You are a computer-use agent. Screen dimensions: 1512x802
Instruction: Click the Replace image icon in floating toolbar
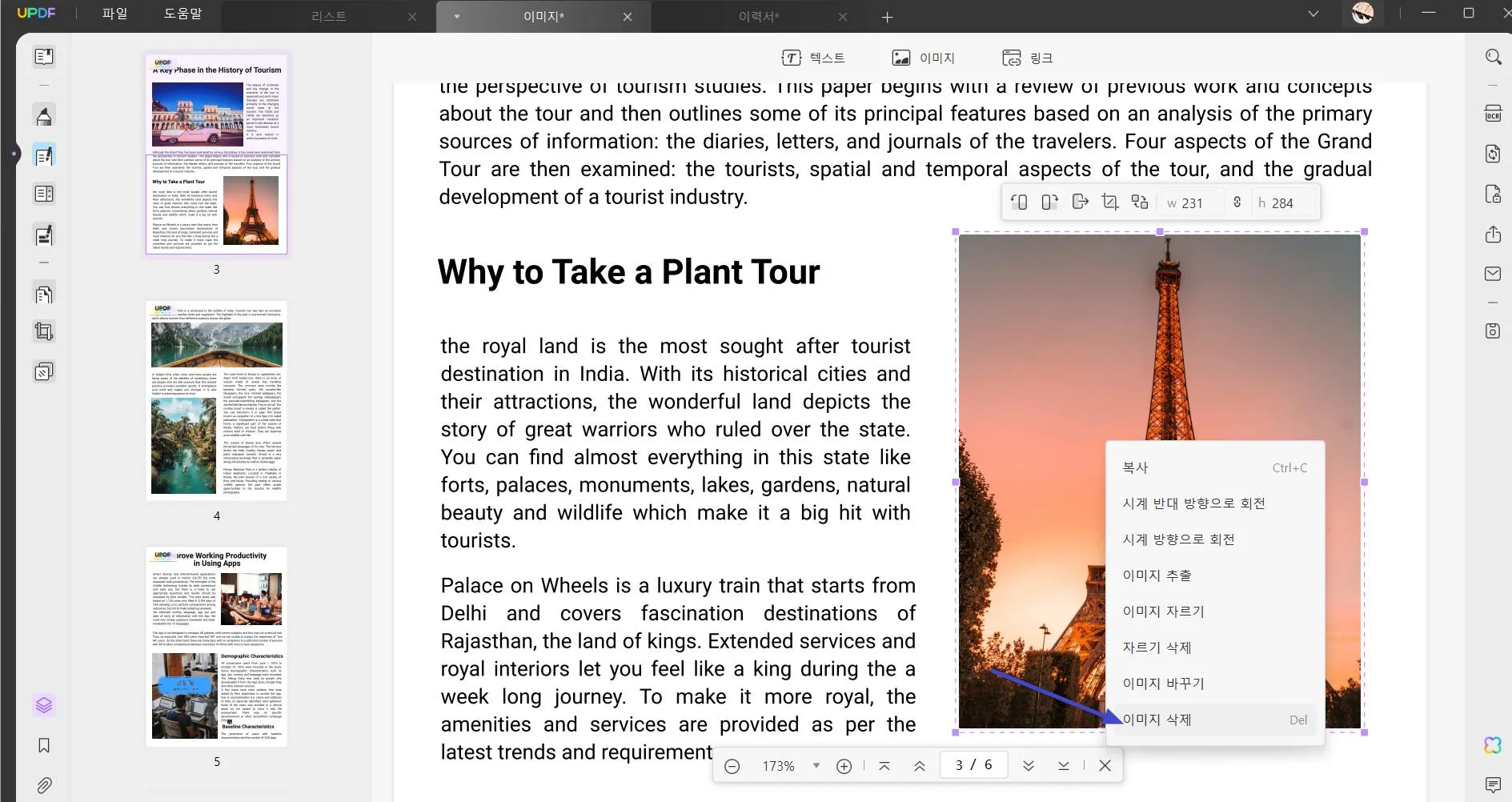(x=1140, y=202)
